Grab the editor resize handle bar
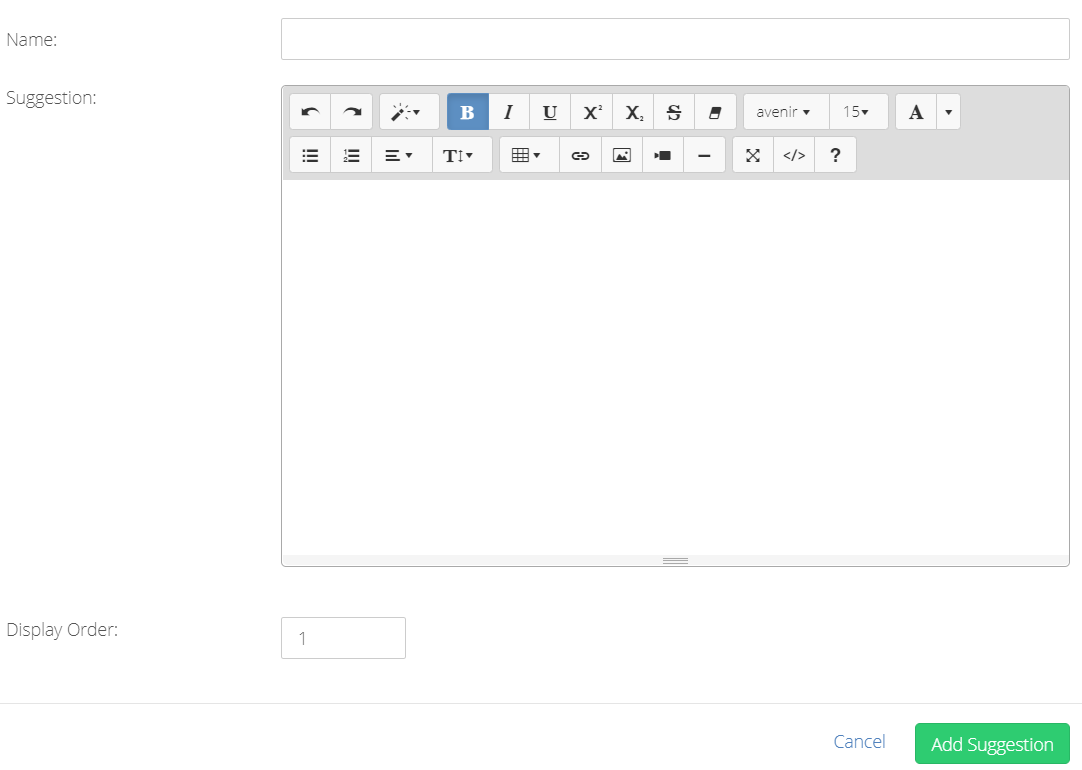This screenshot has height=770, width=1082. (675, 560)
